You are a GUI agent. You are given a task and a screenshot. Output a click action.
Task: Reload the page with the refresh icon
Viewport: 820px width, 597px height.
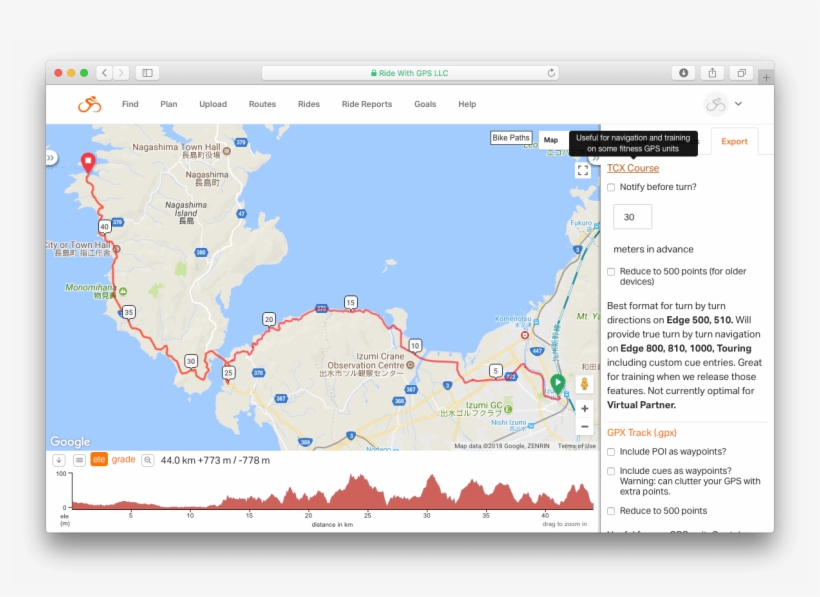point(551,73)
